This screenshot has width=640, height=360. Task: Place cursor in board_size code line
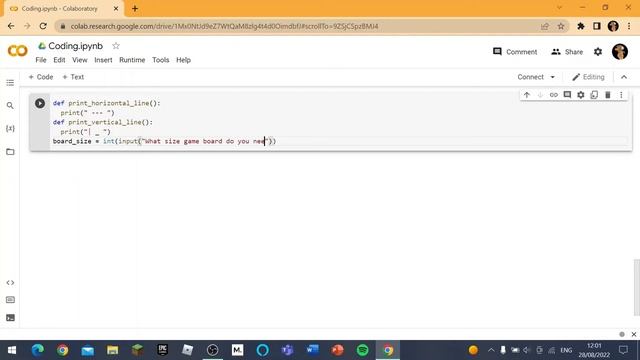click(164, 141)
